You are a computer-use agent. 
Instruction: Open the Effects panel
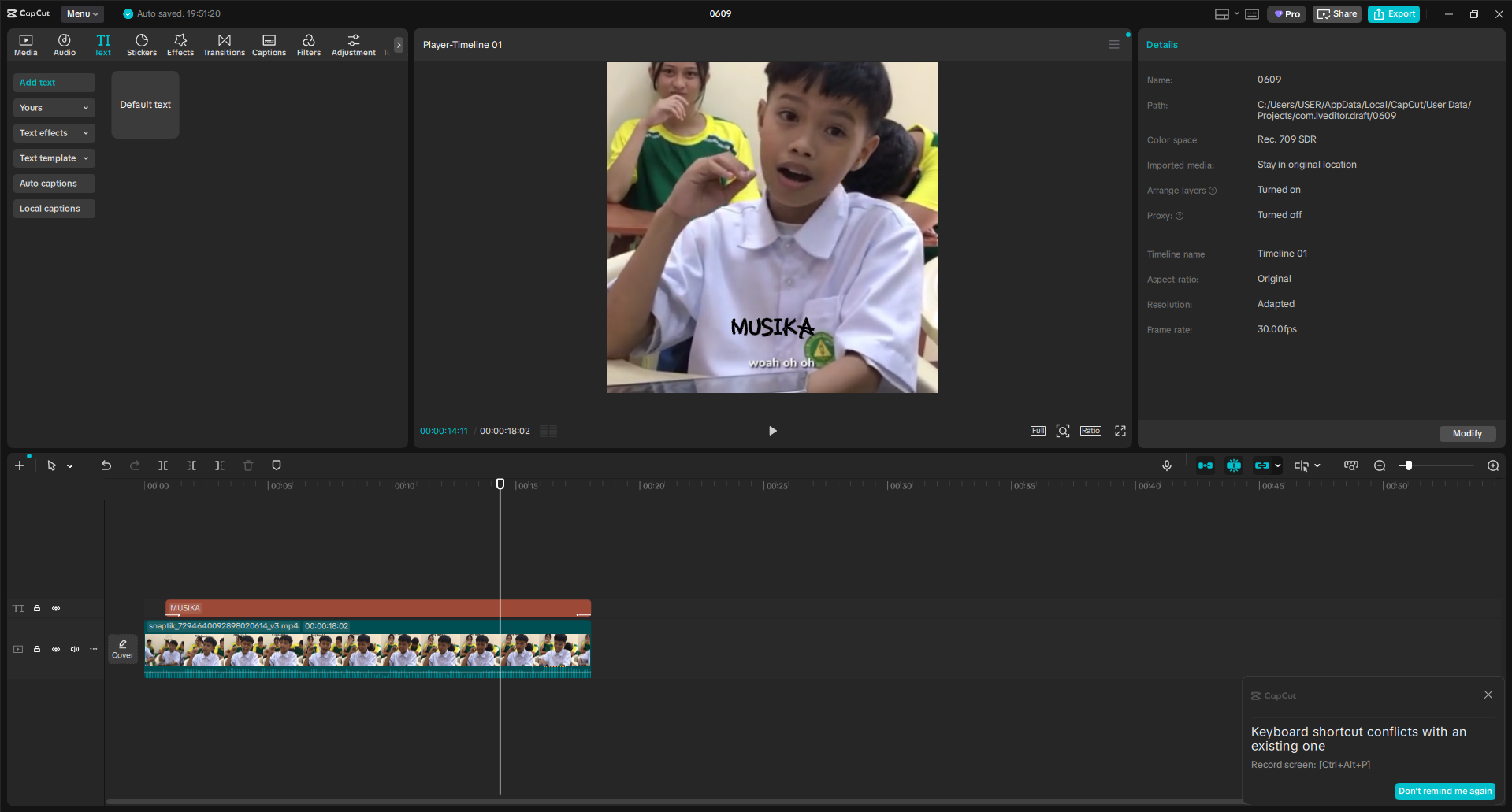[x=180, y=45]
